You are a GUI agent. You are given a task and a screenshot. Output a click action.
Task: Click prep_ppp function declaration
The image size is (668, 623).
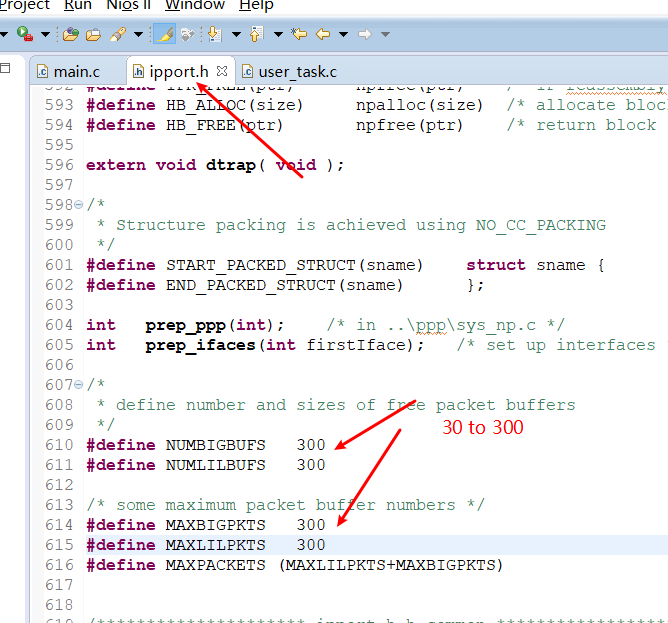pos(185,326)
